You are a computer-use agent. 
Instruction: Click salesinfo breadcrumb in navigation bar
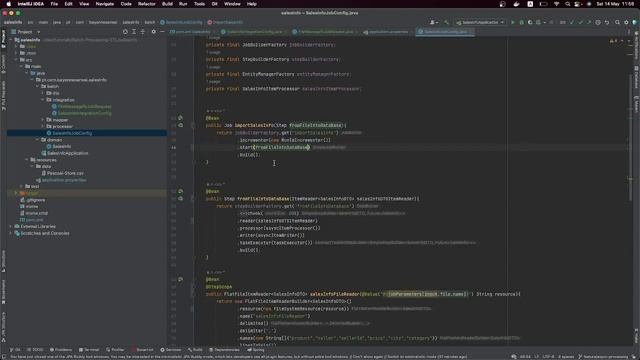tap(13, 22)
